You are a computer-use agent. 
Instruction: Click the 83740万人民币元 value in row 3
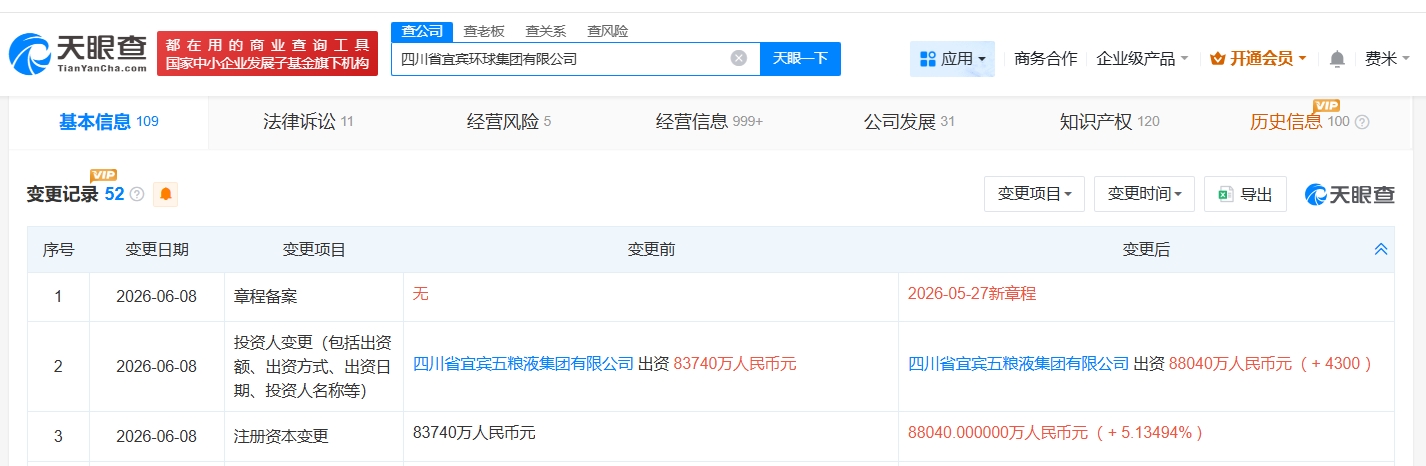[474, 433]
